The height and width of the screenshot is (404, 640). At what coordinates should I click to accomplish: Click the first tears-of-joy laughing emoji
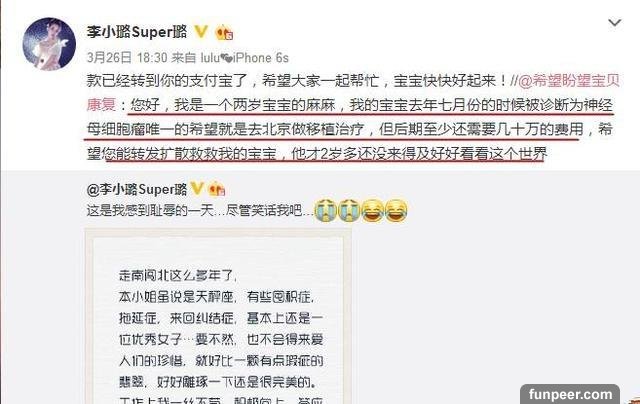coord(373,211)
